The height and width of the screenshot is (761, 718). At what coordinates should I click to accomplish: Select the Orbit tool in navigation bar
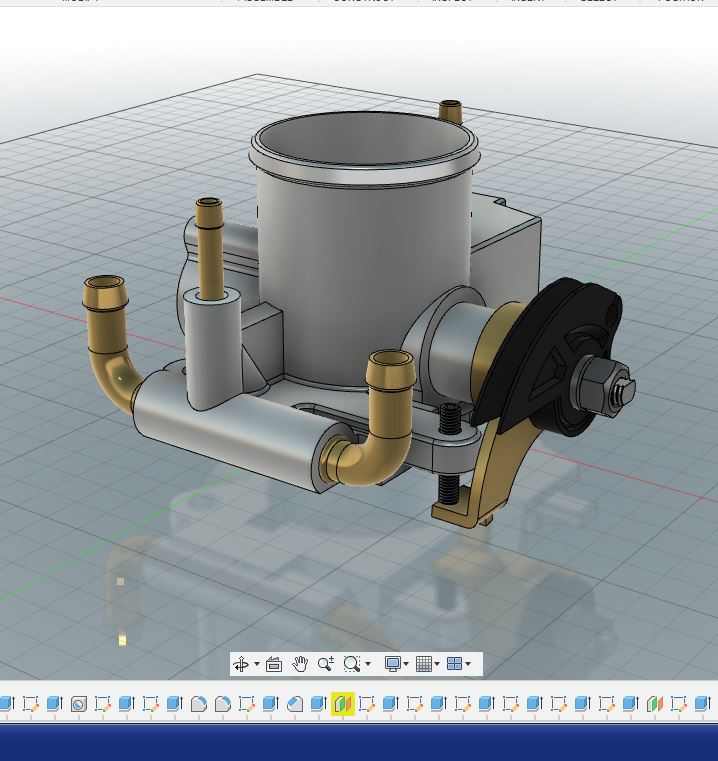[241, 663]
